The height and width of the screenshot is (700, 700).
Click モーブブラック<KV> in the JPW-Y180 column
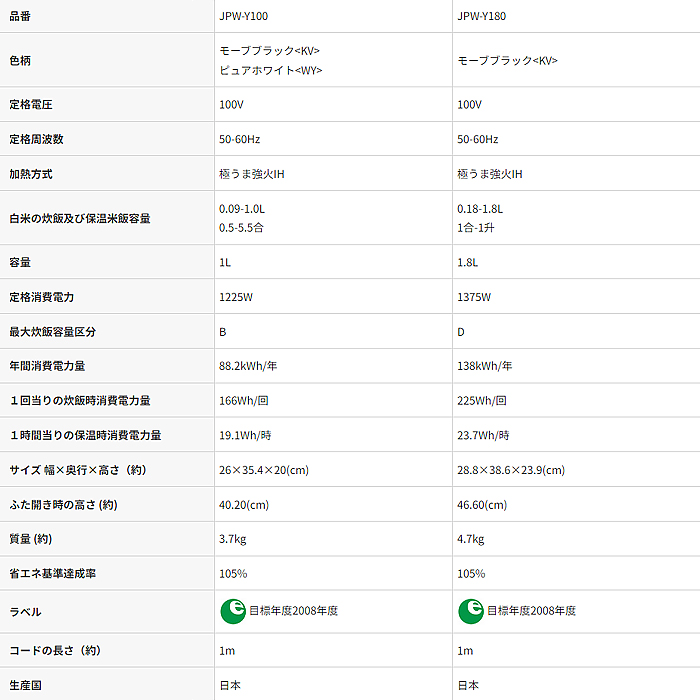(x=508, y=60)
